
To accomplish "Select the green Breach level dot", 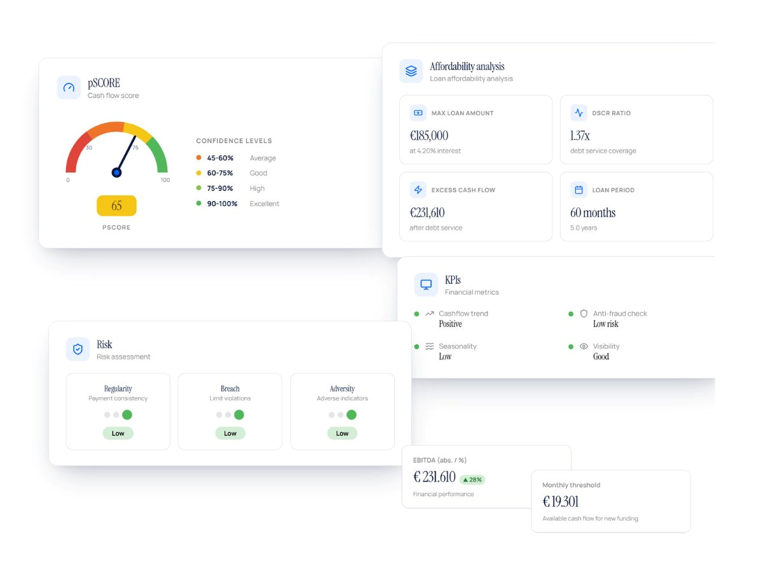I will click(x=239, y=415).
